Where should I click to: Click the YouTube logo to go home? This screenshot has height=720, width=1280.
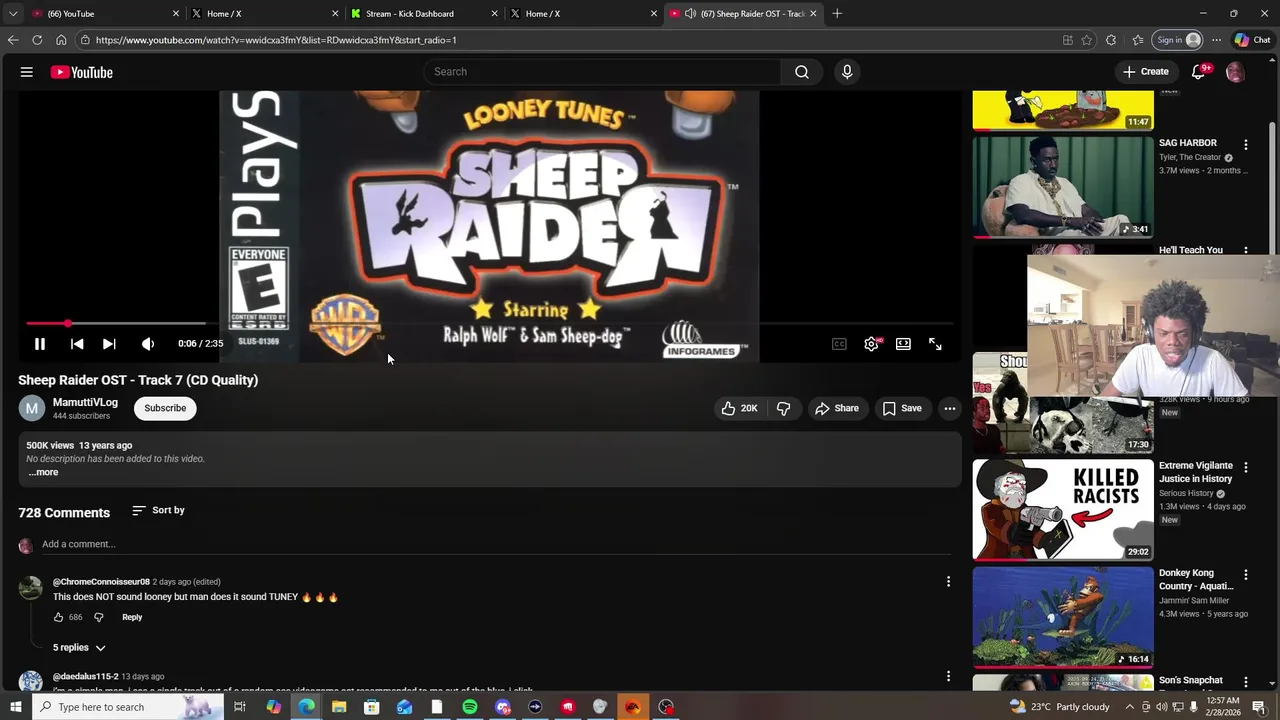click(81, 72)
